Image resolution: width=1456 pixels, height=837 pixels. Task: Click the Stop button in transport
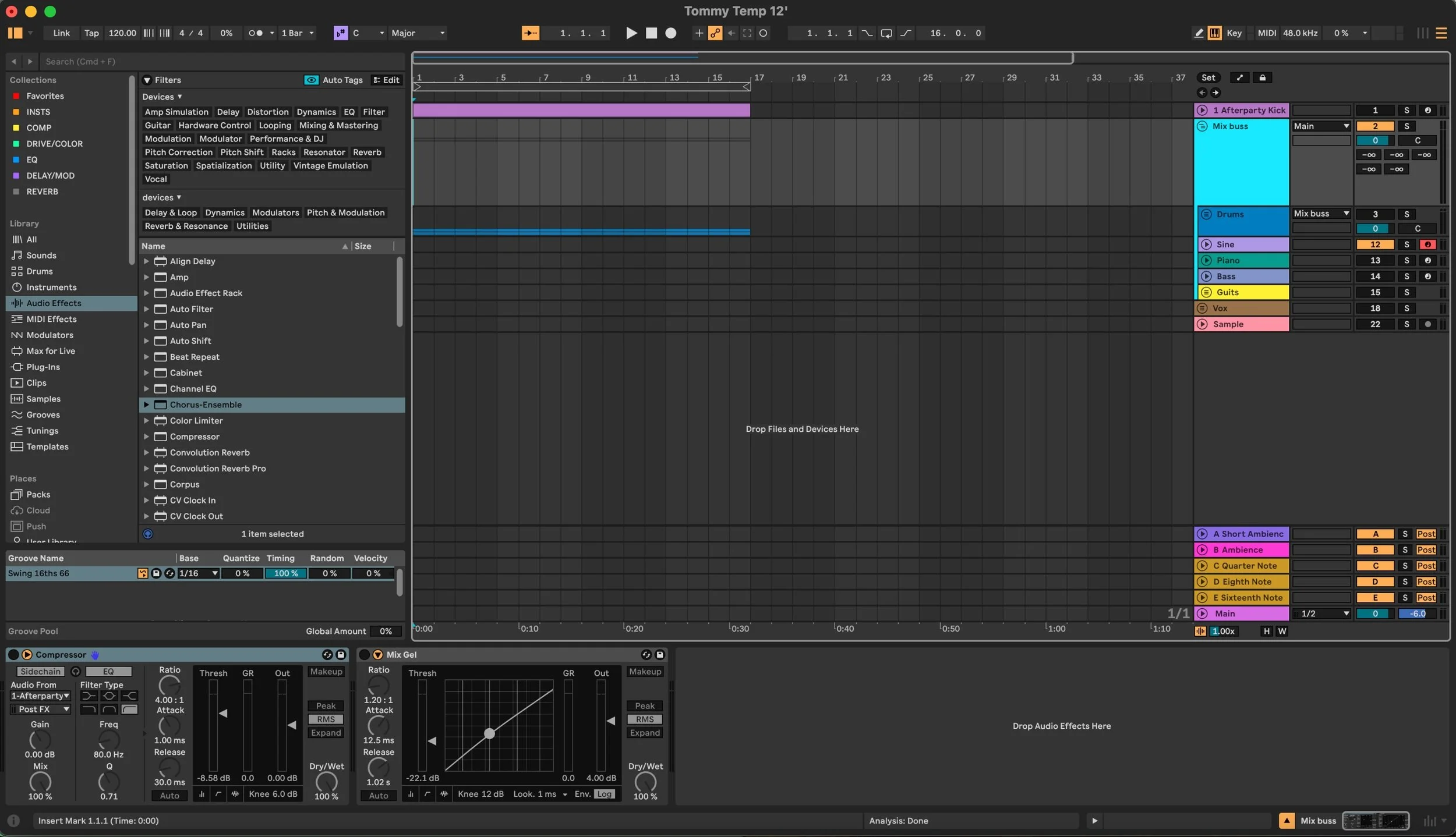pos(651,33)
